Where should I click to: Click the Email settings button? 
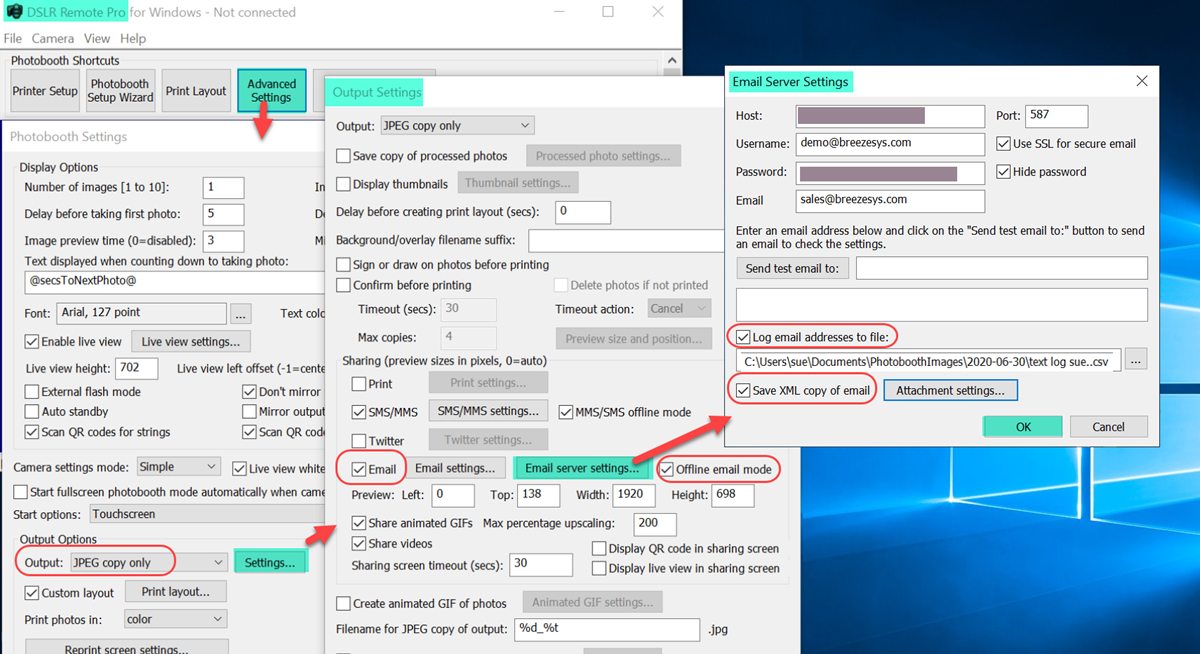455,468
